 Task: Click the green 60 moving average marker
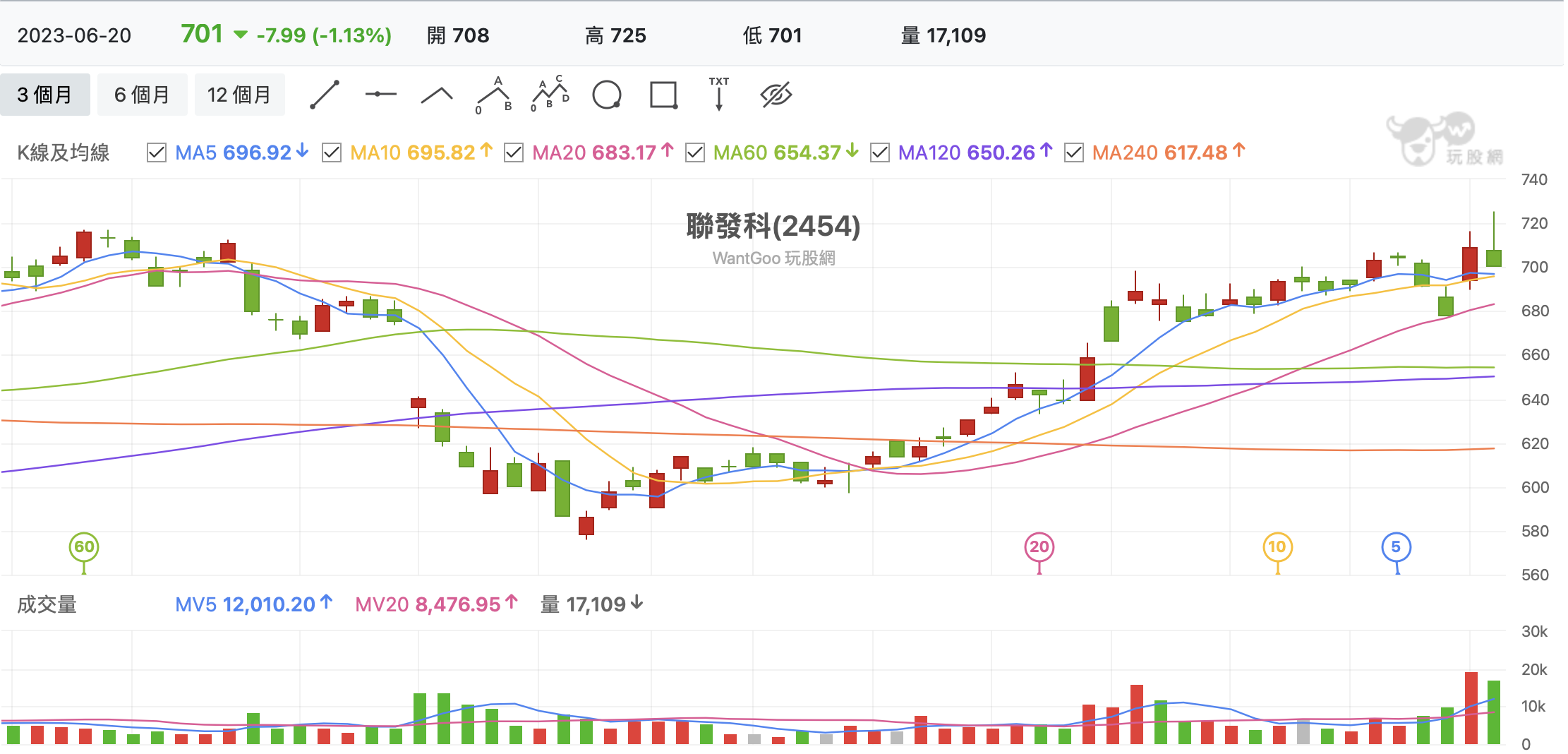coord(84,547)
